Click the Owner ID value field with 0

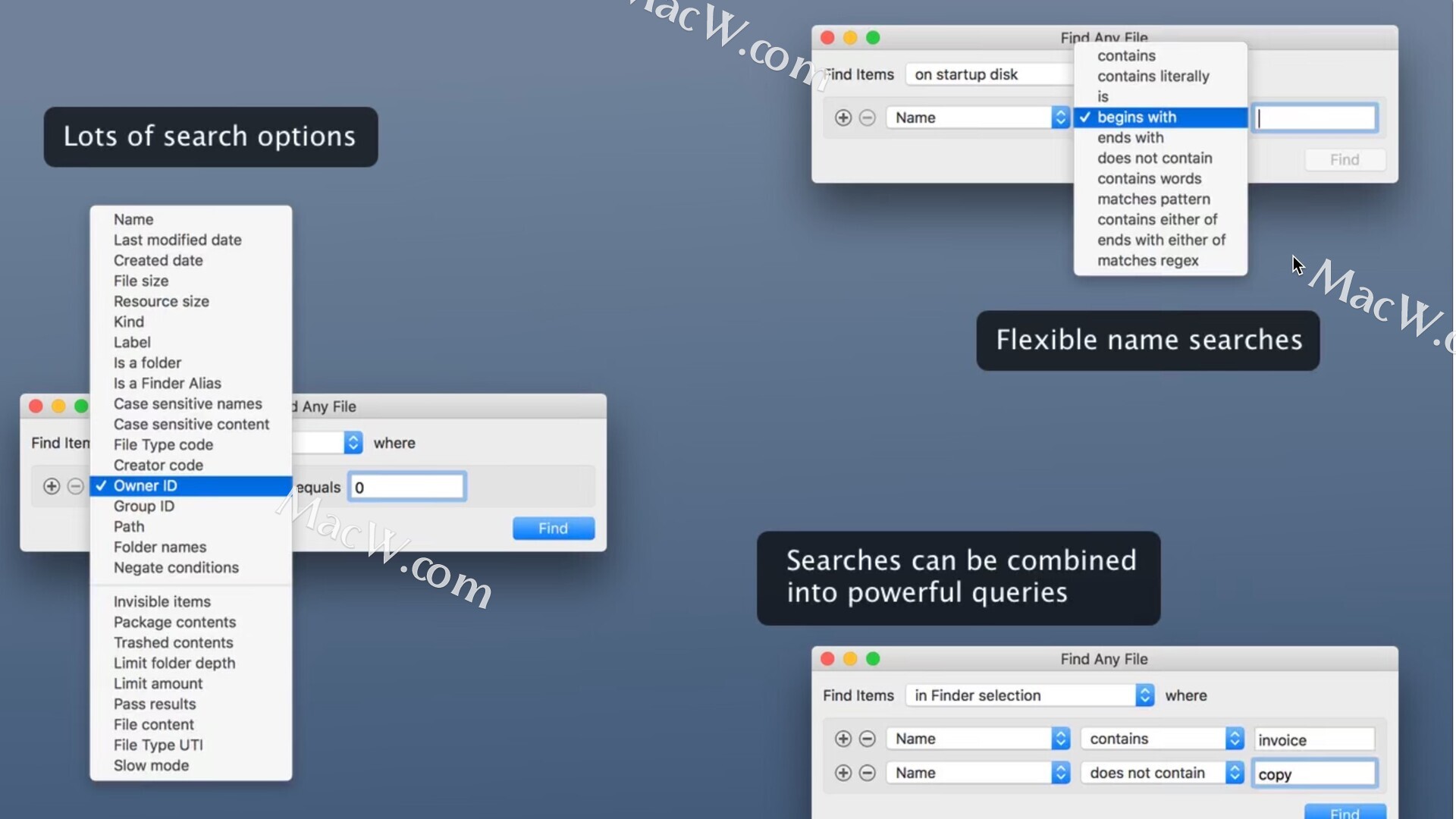click(406, 487)
